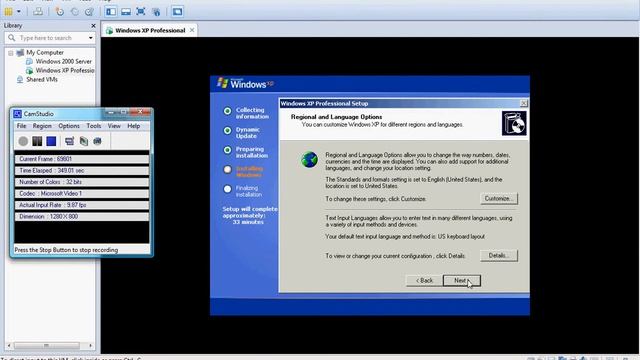
Task: Click the revert to snapshot icon
Action: pyautogui.click(x=74, y=11)
